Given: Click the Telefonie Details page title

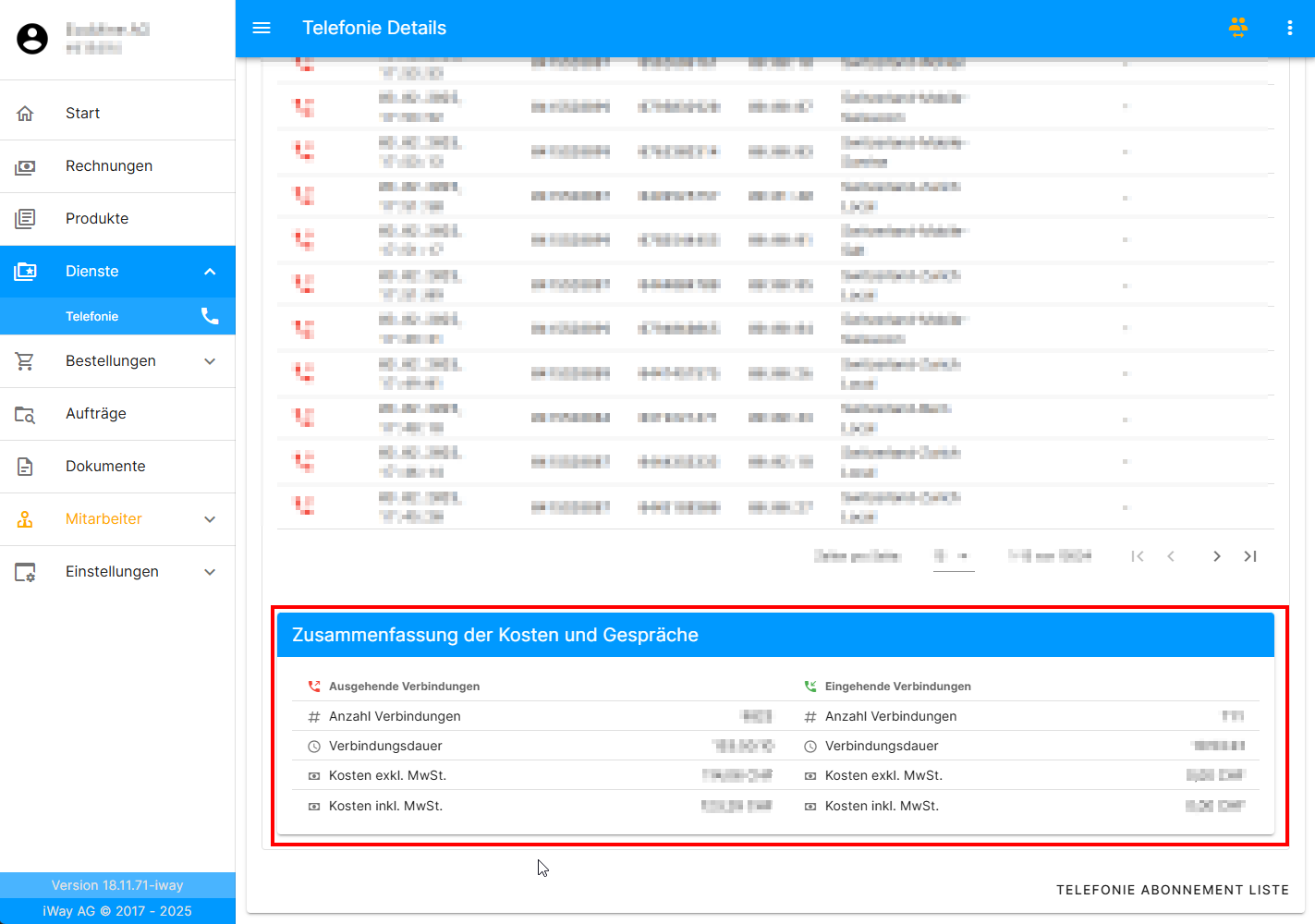Looking at the screenshot, I should (x=374, y=28).
